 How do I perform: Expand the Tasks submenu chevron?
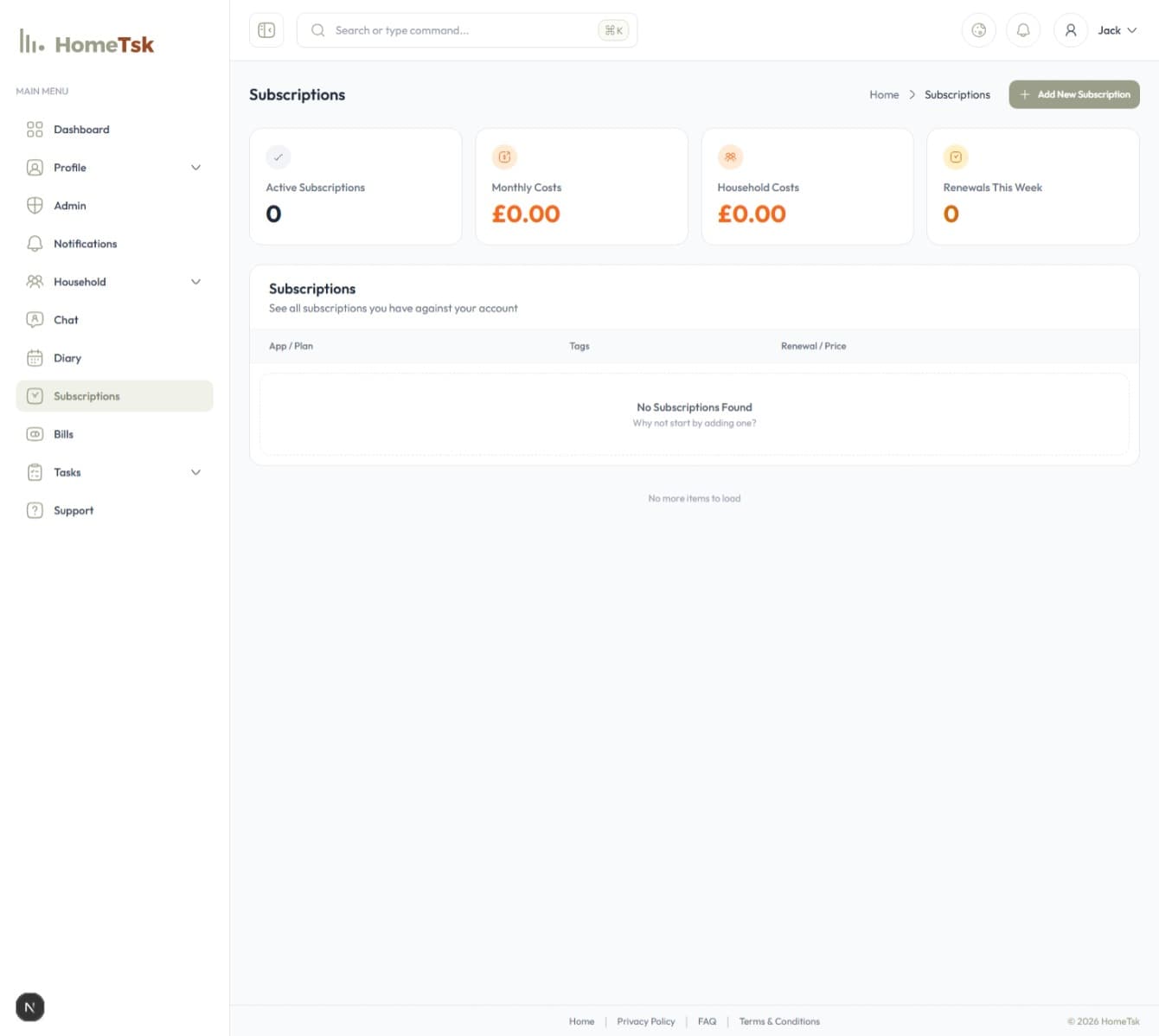point(195,472)
